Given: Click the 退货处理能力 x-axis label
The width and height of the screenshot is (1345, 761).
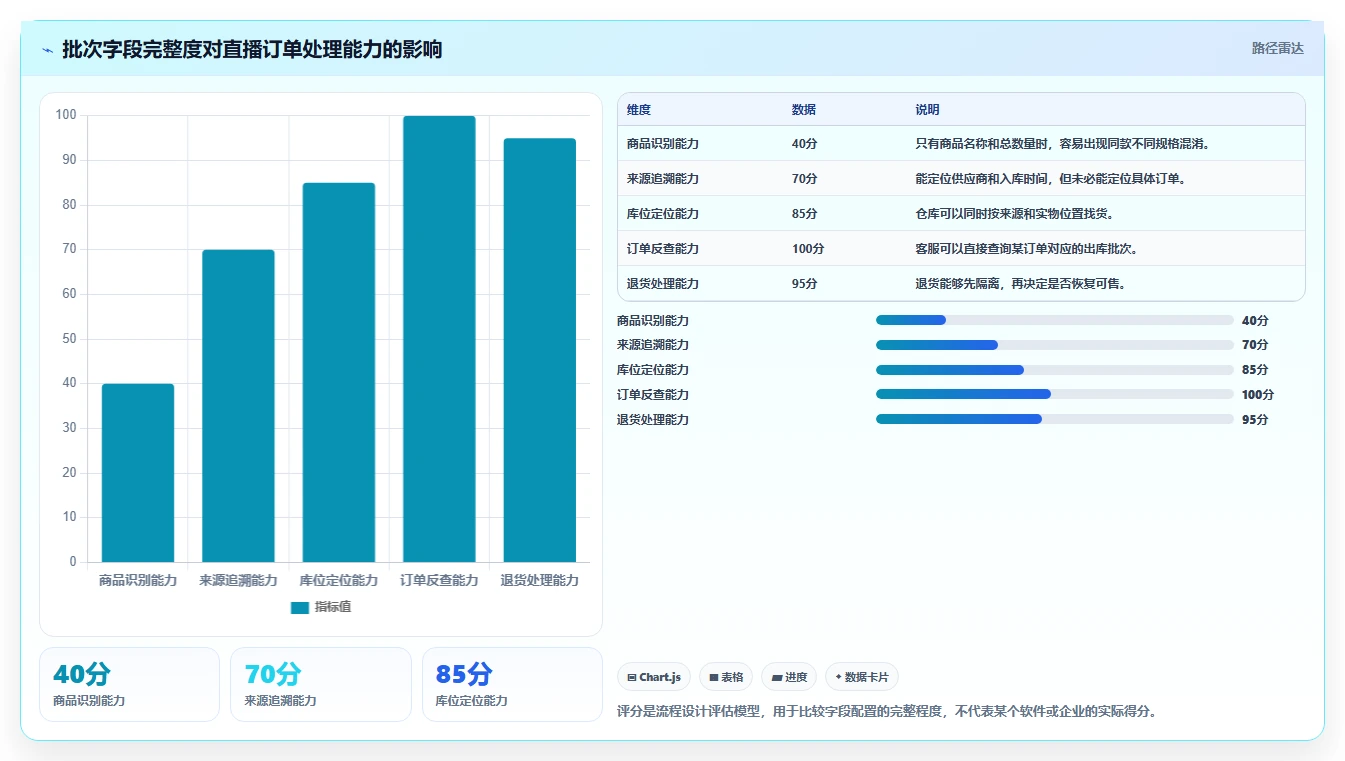Looking at the screenshot, I should coord(540,580).
